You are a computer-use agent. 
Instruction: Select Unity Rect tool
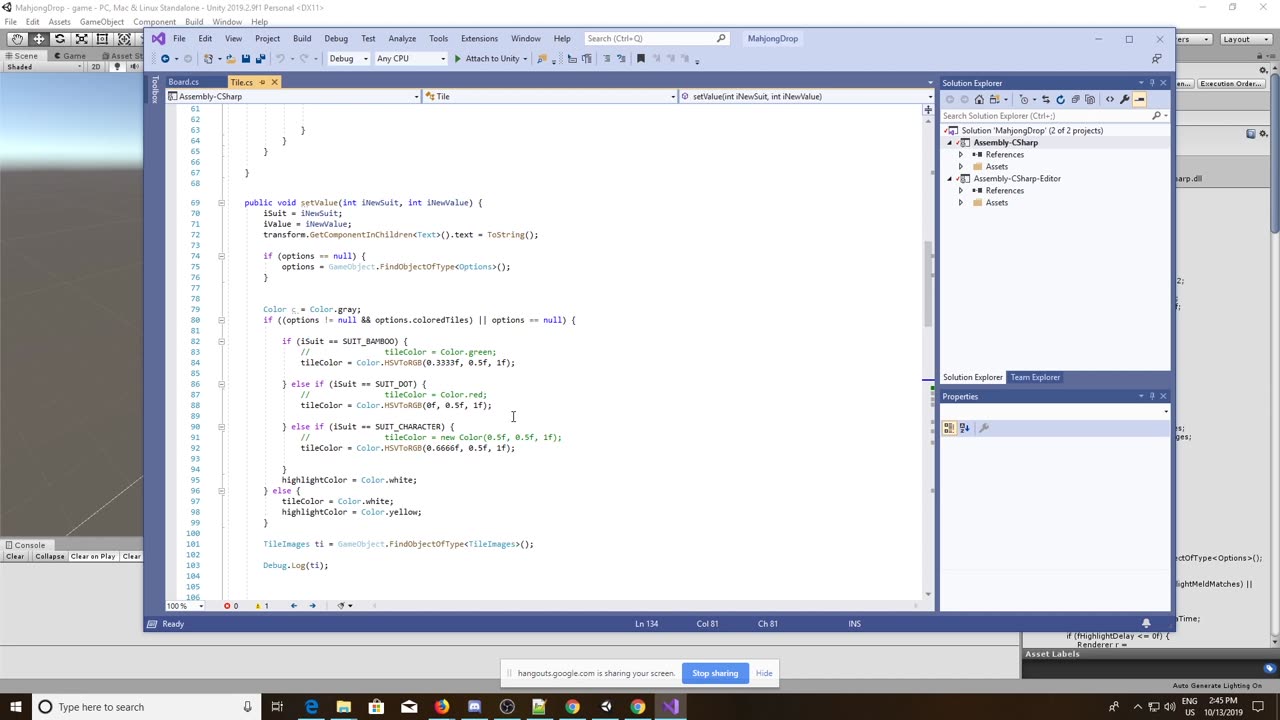[102, 39]
